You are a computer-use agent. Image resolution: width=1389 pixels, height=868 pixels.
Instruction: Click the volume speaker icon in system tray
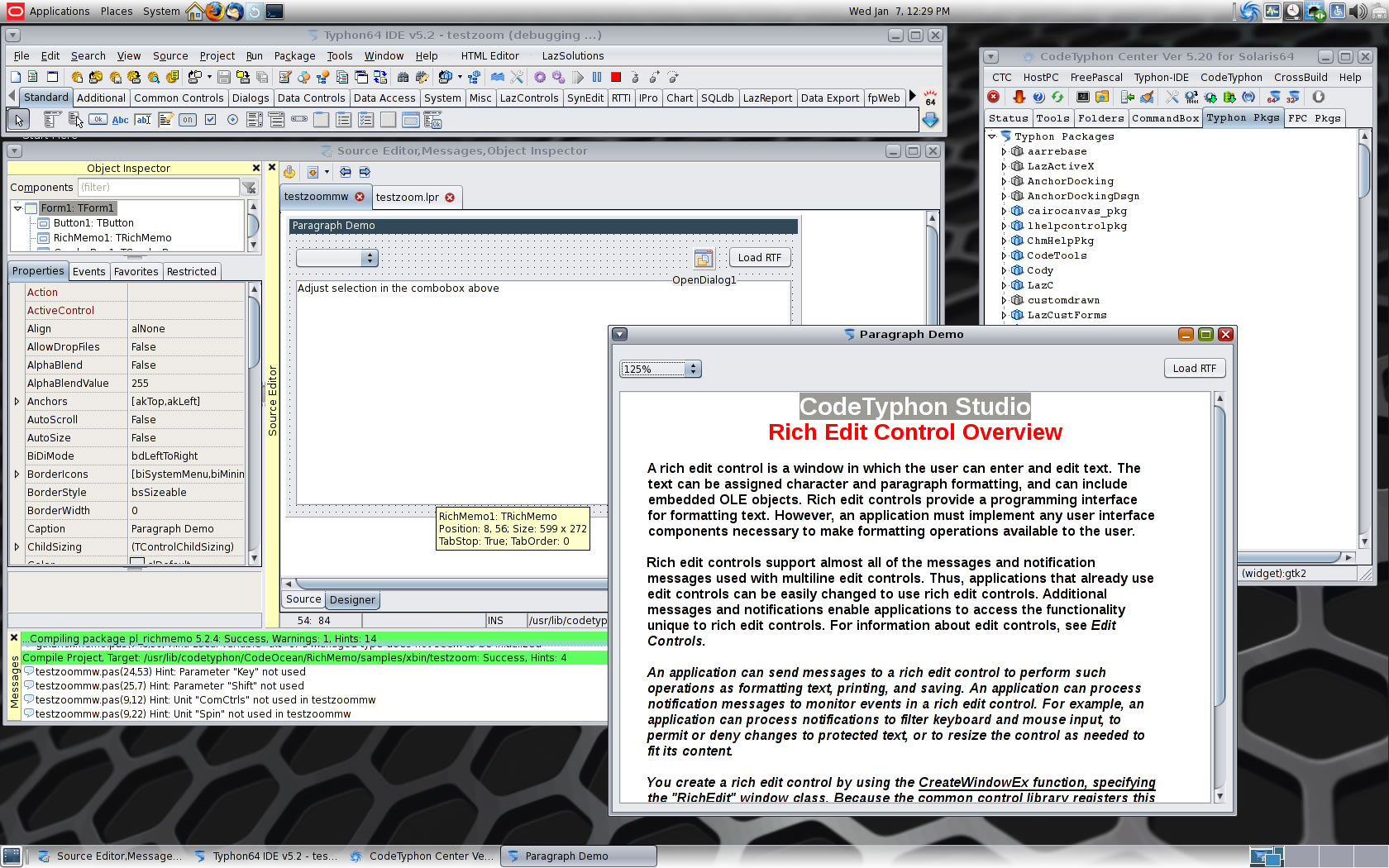point(1357,12)
